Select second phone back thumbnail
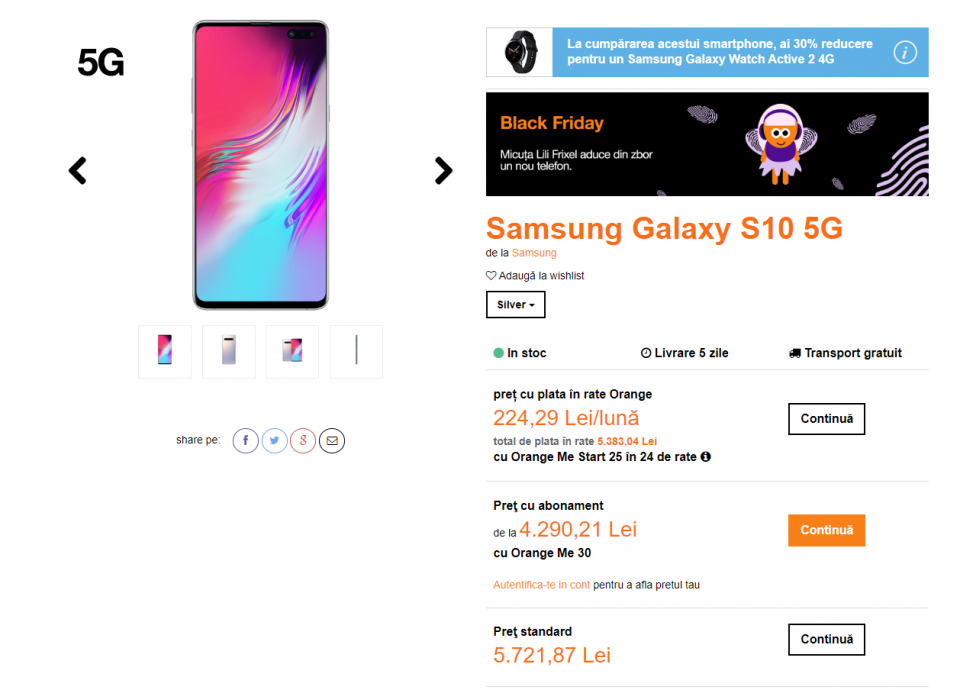The image size is (960, 690). (229, 351)
